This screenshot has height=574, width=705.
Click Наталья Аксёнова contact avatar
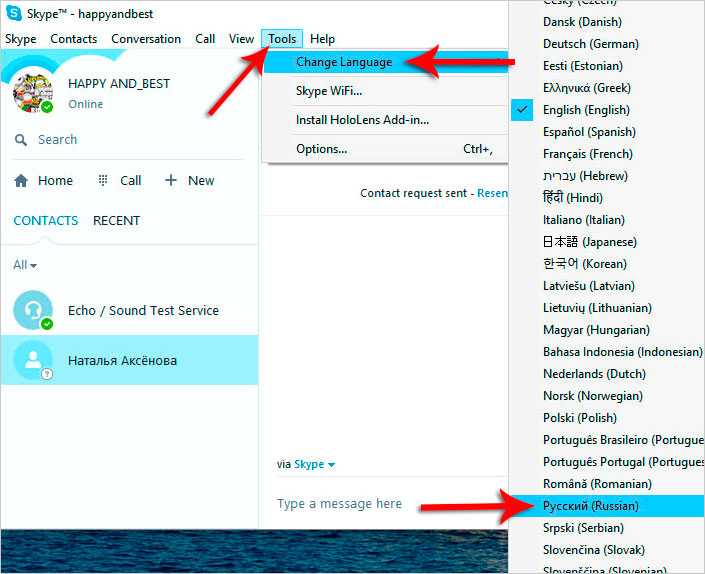pos(33,360)
